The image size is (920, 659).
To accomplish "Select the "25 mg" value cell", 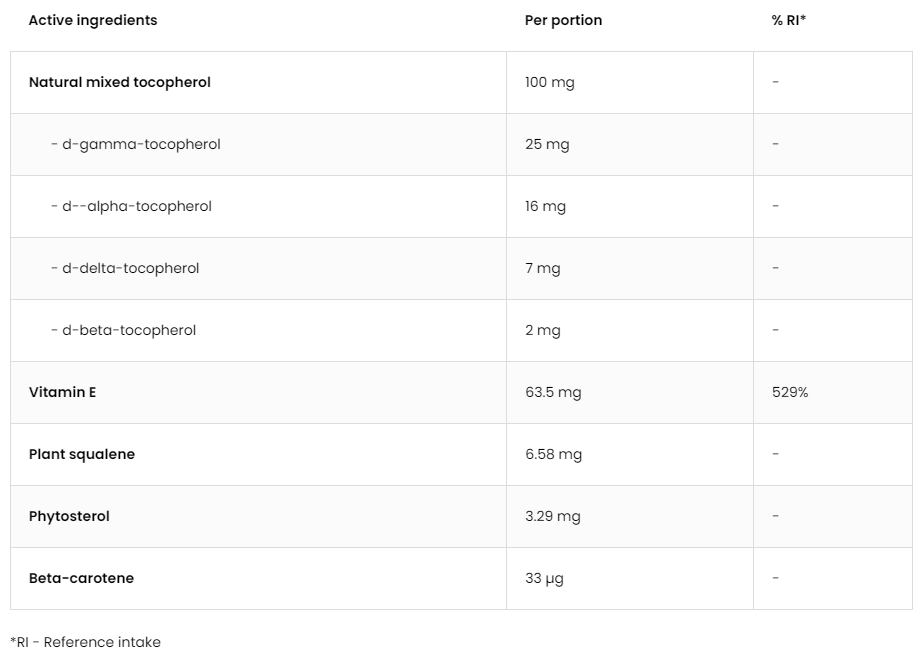I will (547, 144).
